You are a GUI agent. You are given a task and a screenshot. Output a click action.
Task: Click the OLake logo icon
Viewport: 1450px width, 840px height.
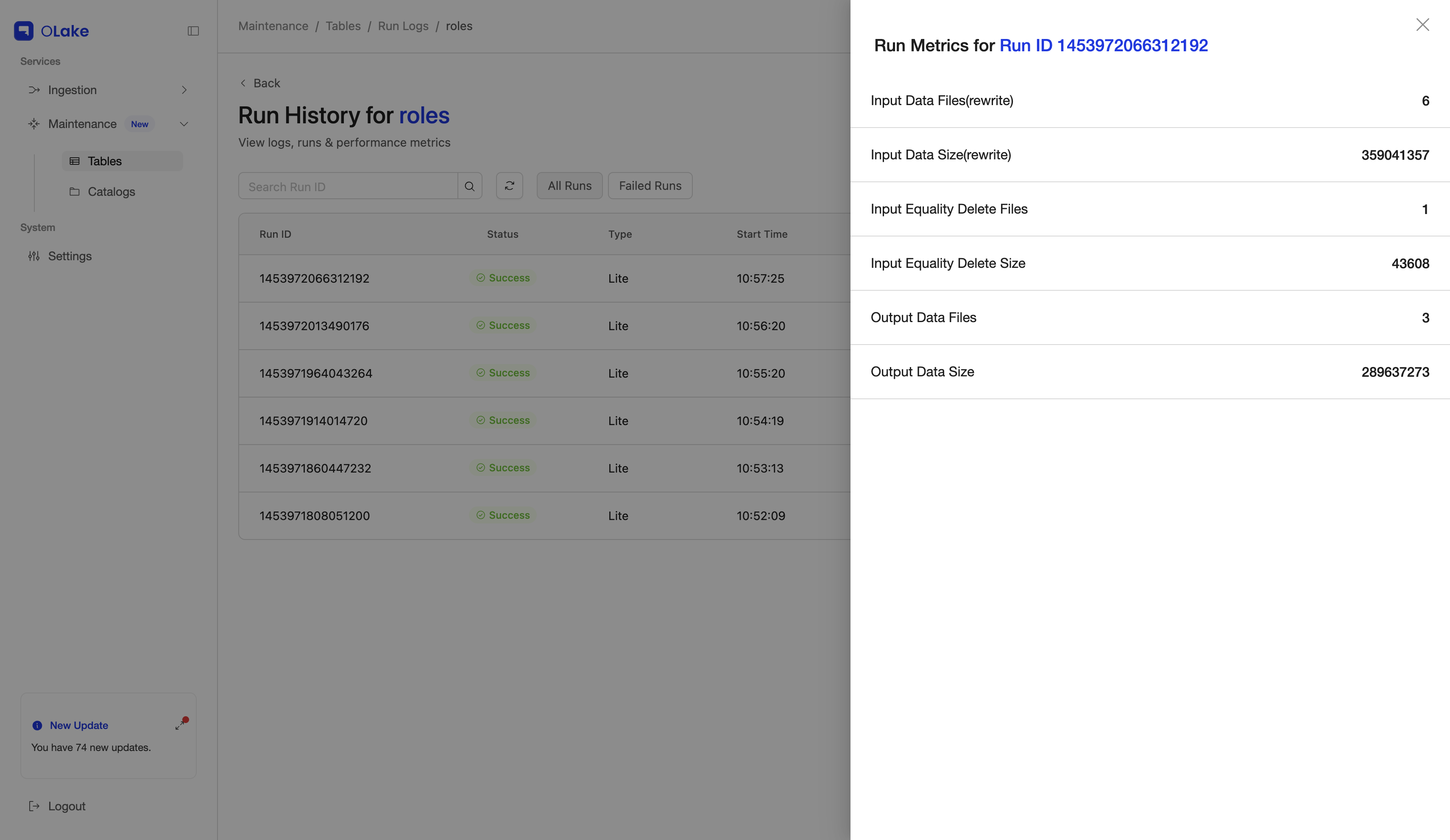(x=24, y=30)
